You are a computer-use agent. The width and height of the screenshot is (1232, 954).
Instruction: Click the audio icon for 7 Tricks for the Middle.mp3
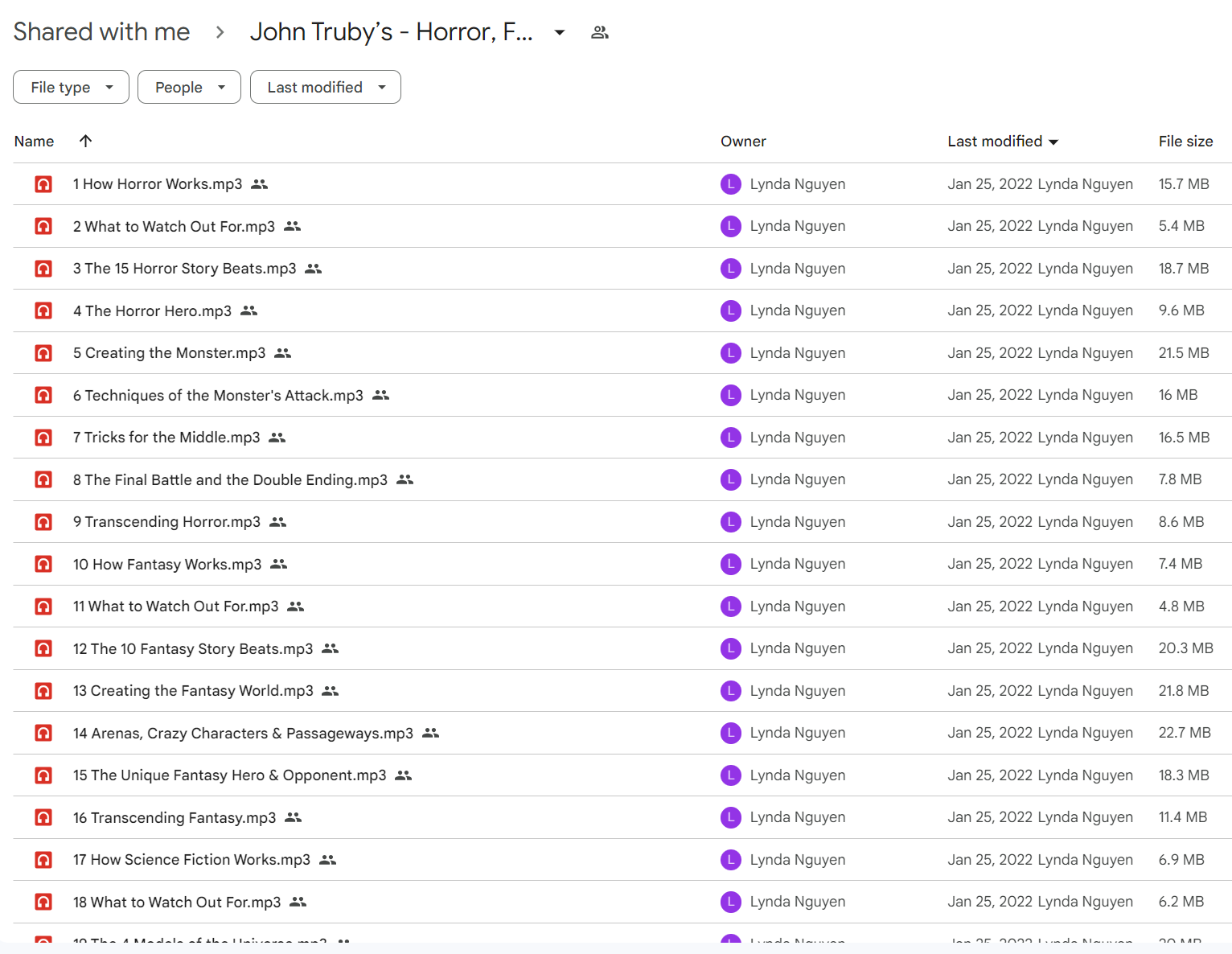[43, 438]
